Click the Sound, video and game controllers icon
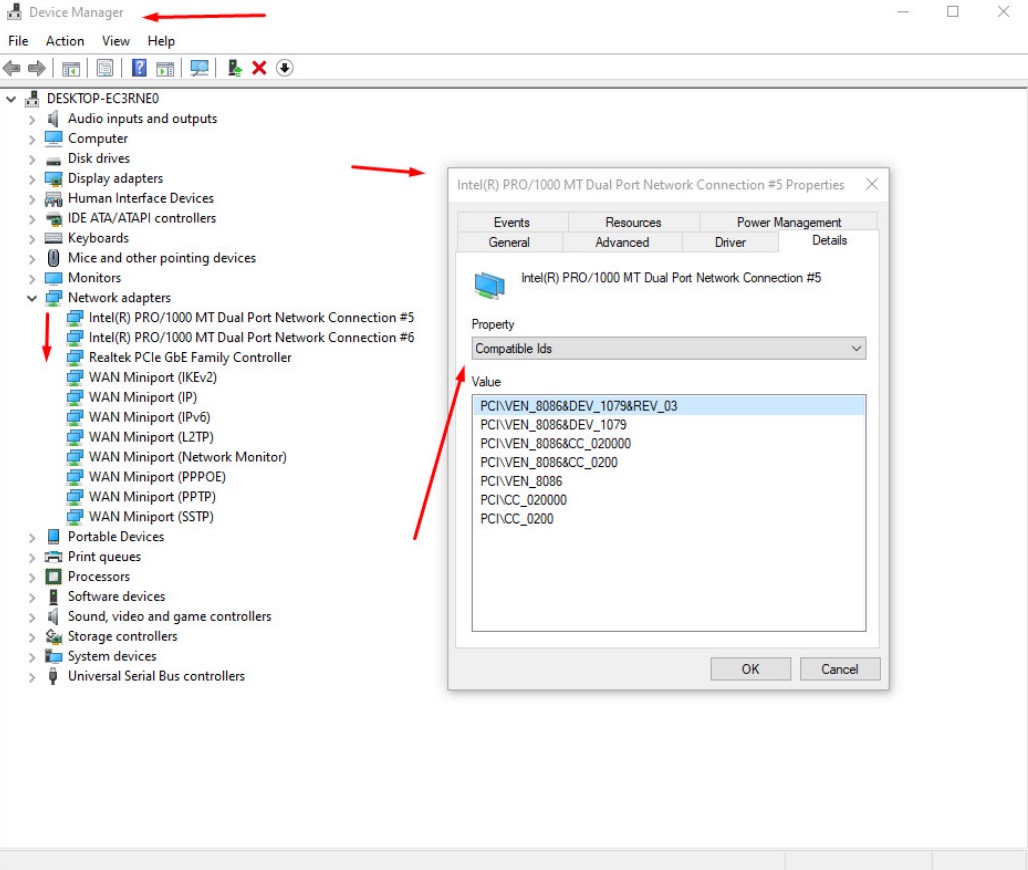Viewport: 1028px width, 870px height. (54, 616)
